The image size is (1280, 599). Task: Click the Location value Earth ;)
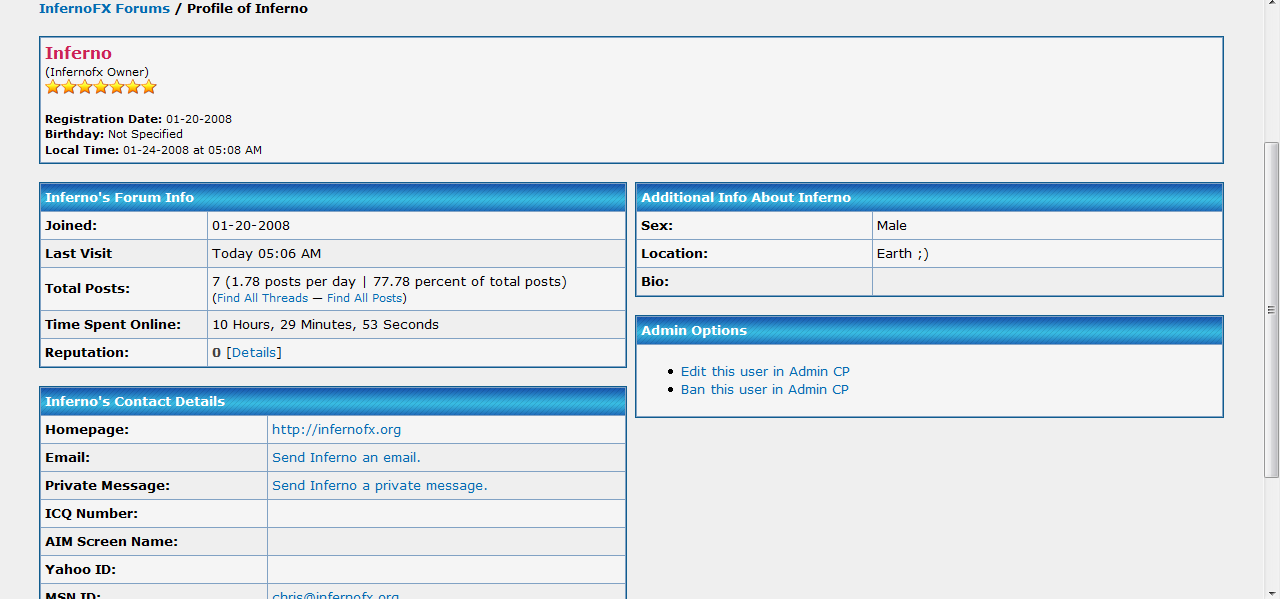(x=903, y=254)
